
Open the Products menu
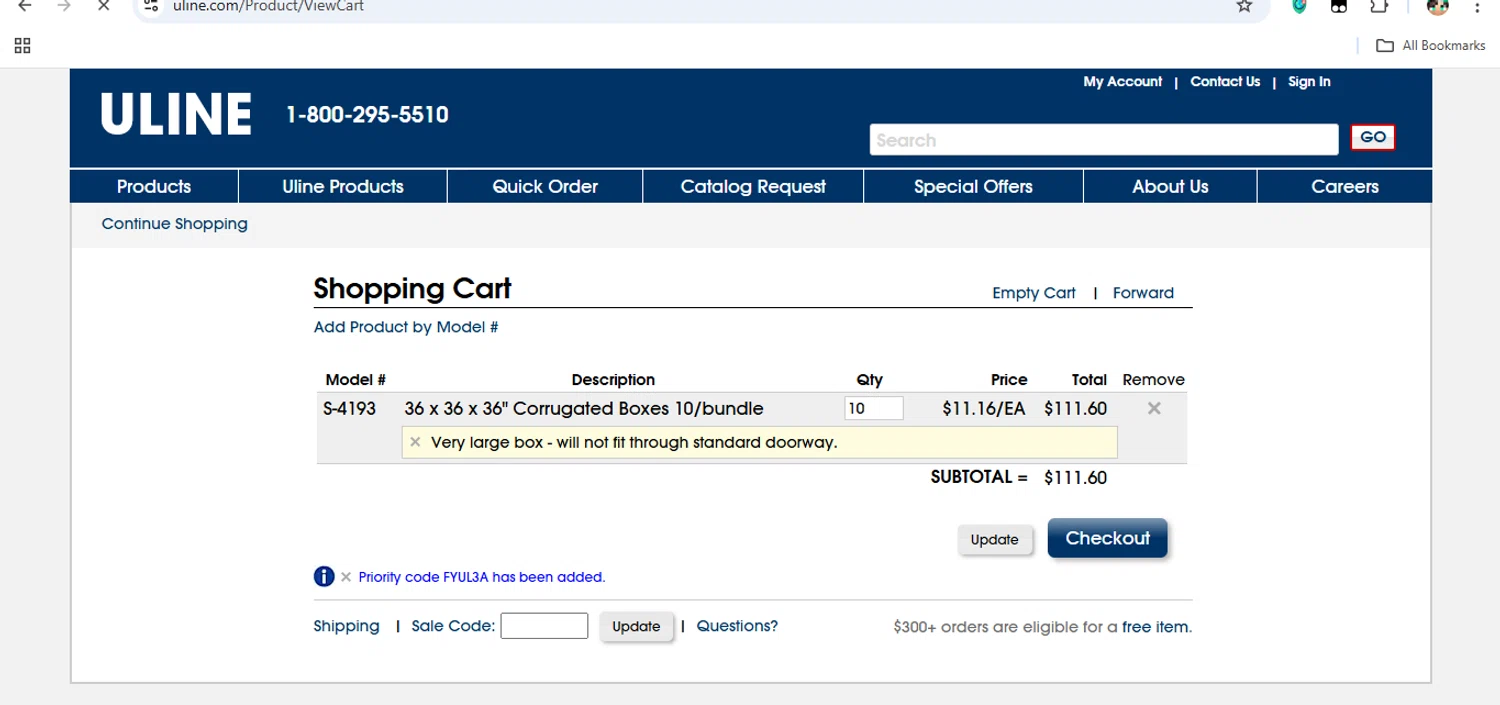(154, 187)
